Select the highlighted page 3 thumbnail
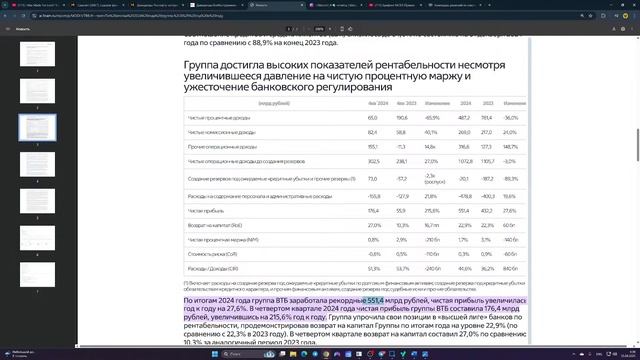The height and width of the screenshot is (360, 640). [37, 127]
